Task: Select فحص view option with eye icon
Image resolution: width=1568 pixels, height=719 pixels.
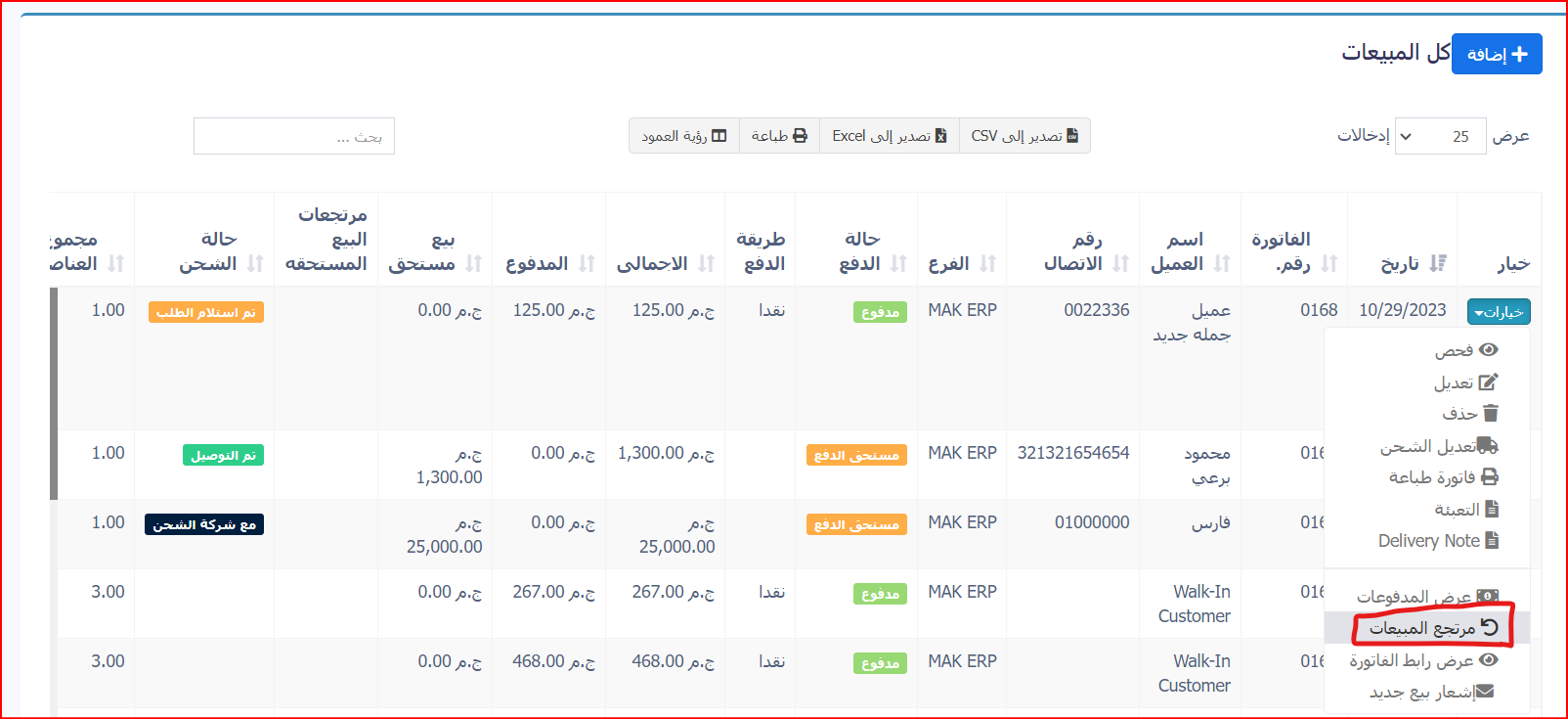Action: tap(1465, 350)
